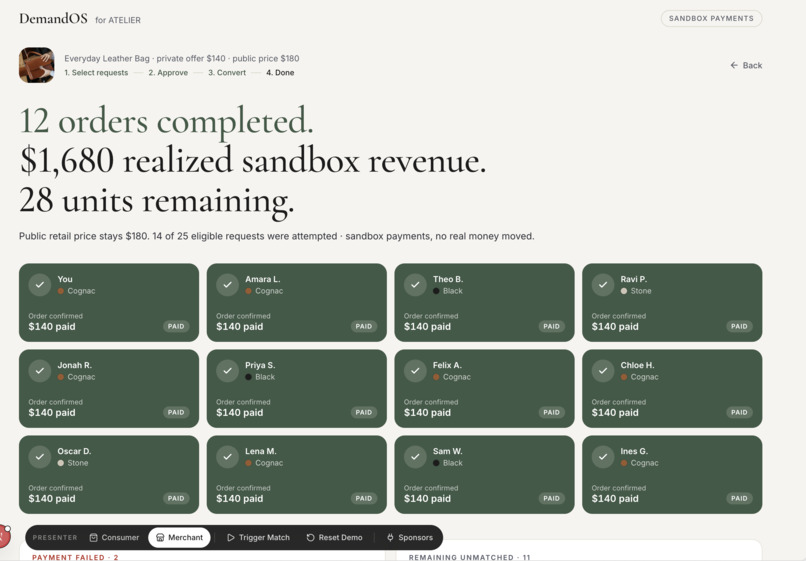Click the Trigger Match button

pos(259,537)
